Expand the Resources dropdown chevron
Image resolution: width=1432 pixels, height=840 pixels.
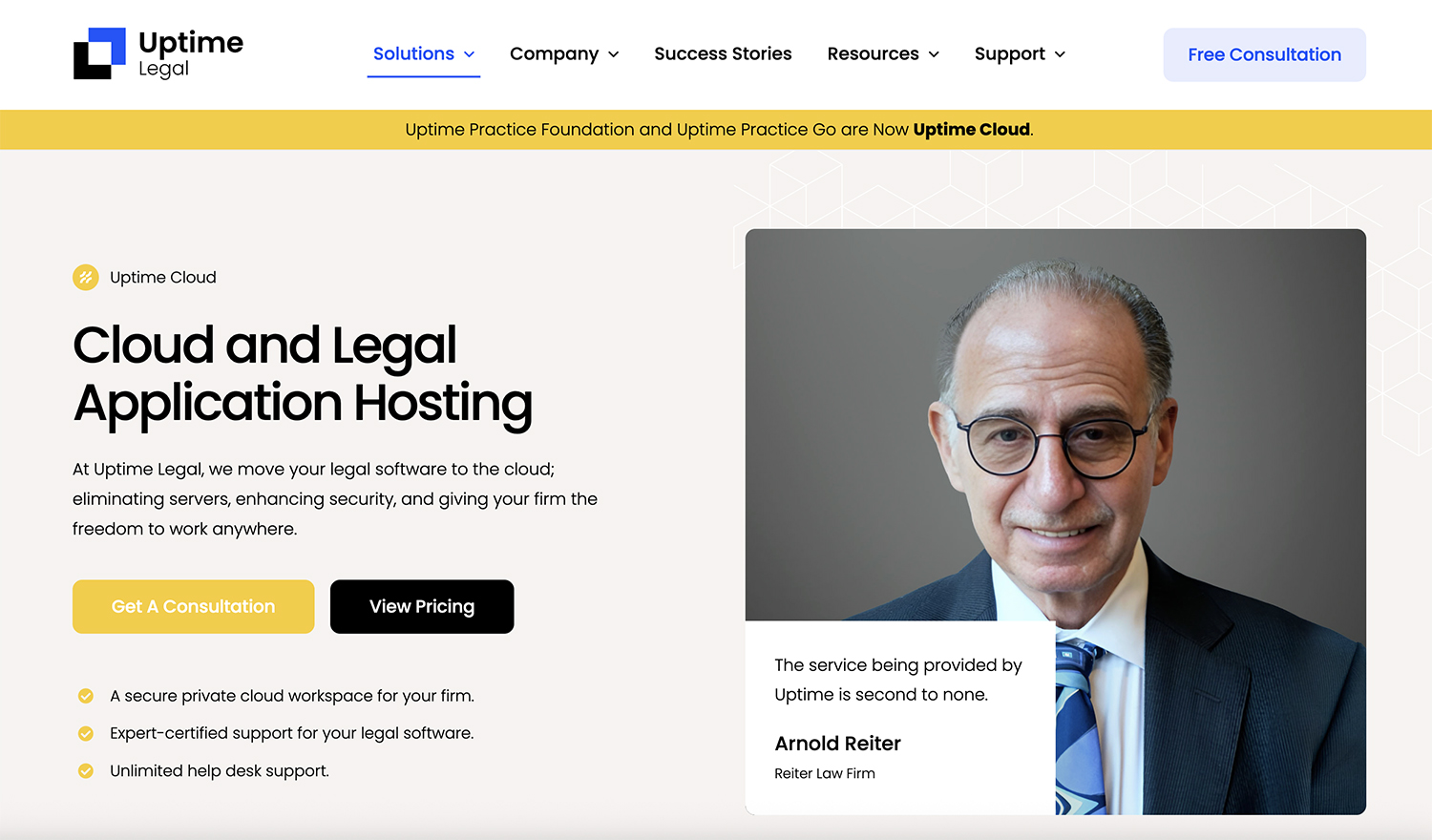point(934,54)
